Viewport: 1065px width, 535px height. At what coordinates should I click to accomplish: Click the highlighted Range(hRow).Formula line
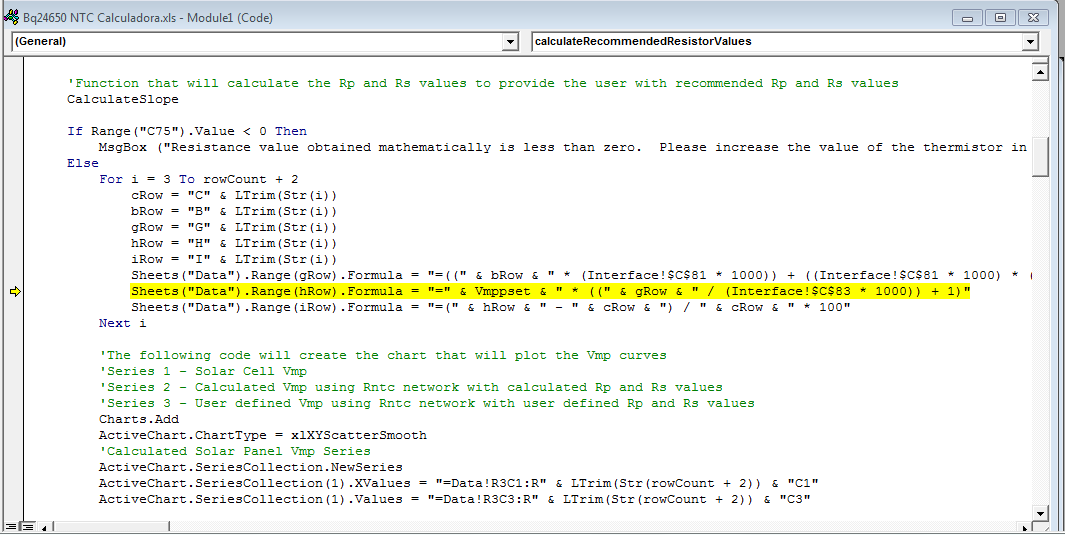click(551, 291)
